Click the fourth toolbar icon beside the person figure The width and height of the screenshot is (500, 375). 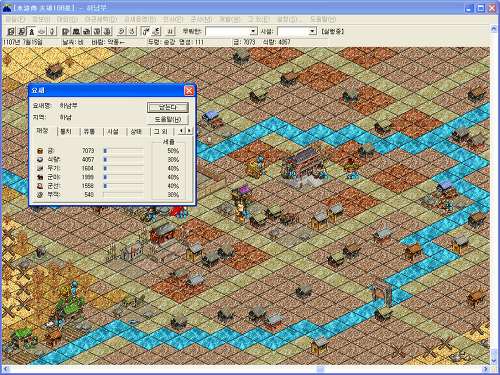(42, 31)
